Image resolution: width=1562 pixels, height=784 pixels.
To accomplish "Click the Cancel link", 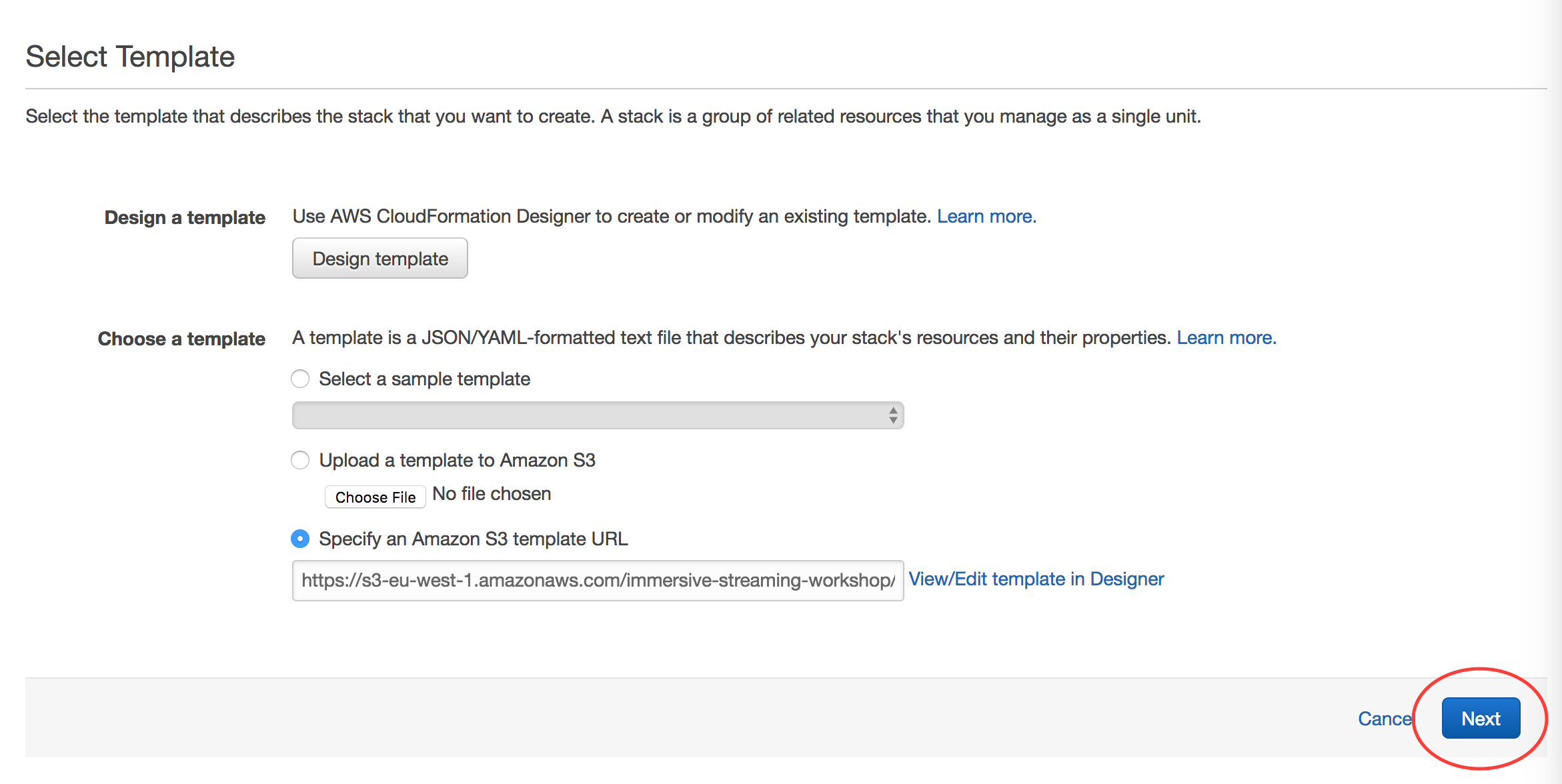I will tap(1385, 718).
